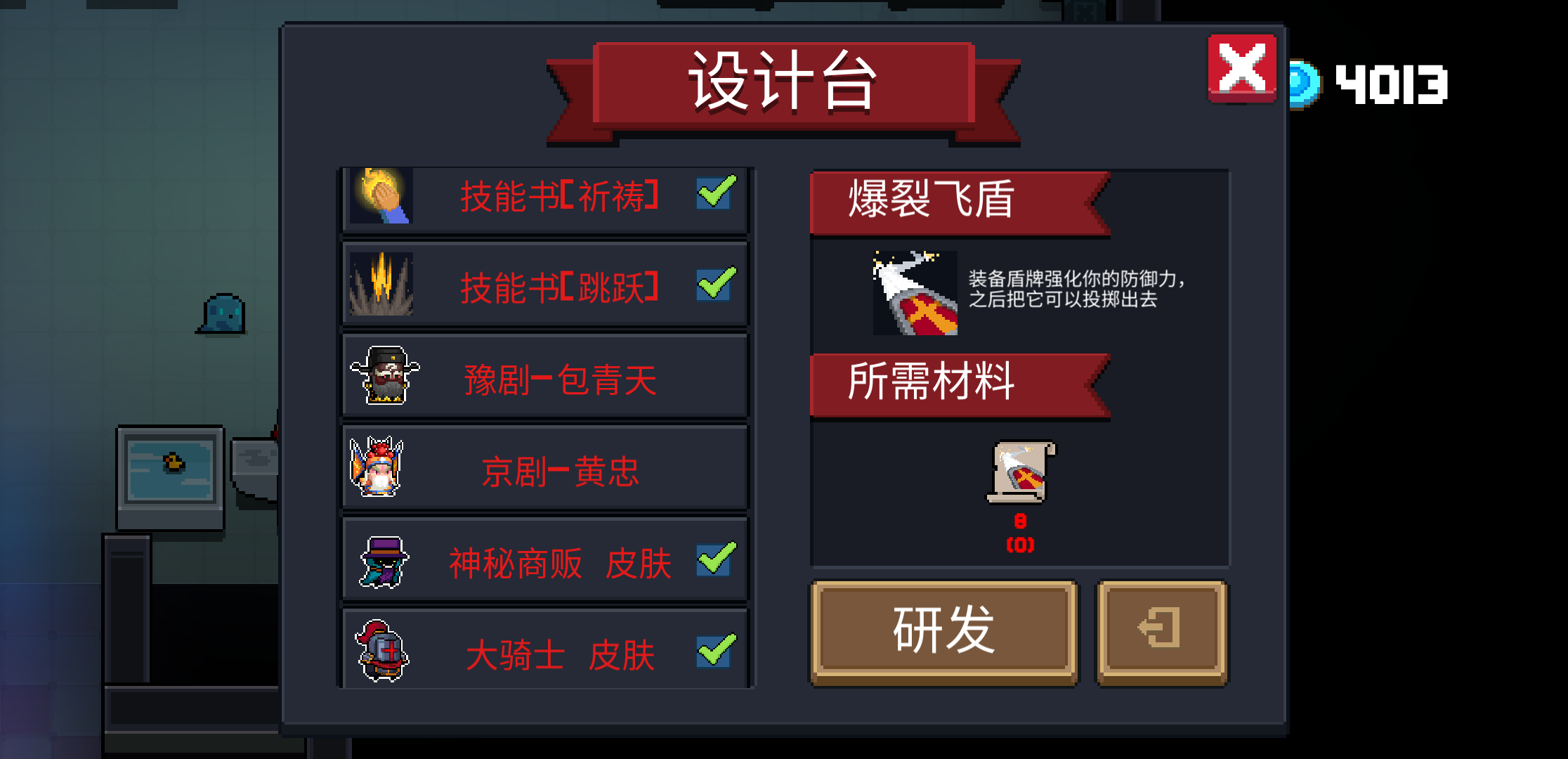The height and width of the screenshot is (759, 1568).
Task: Select the 京剧-黄忠 list entry
Action: (x=545, y=467)
